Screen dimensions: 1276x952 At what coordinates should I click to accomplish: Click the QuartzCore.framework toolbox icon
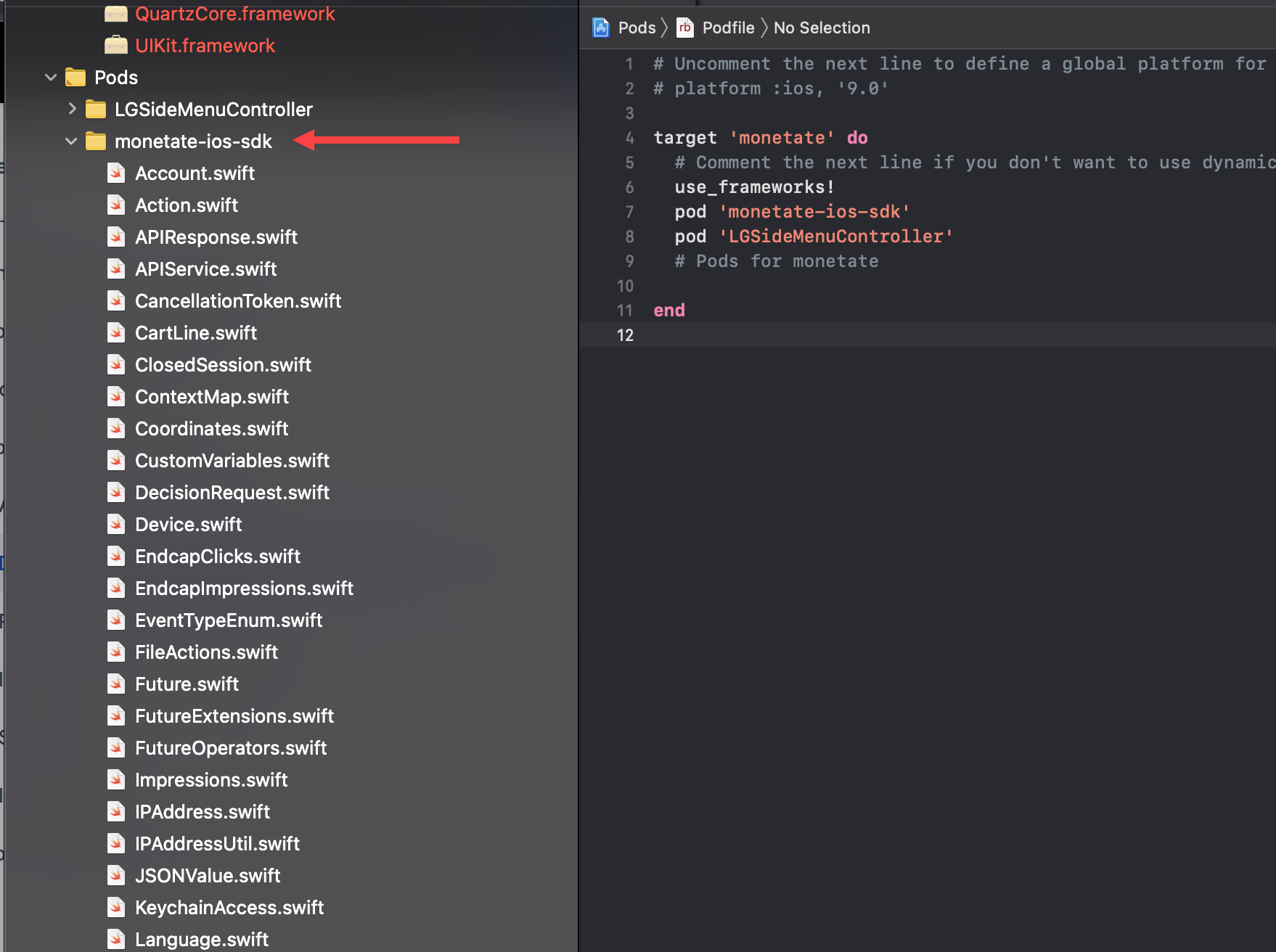[116, 14]
